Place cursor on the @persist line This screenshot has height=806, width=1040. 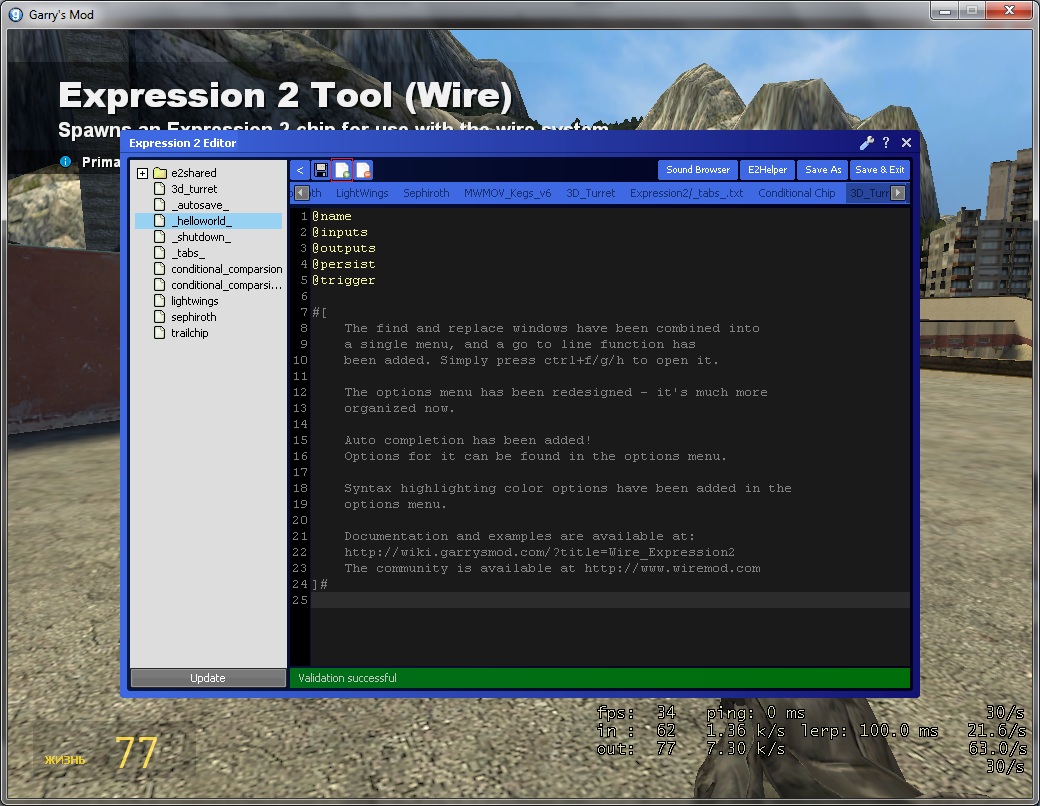pos(344,264)
